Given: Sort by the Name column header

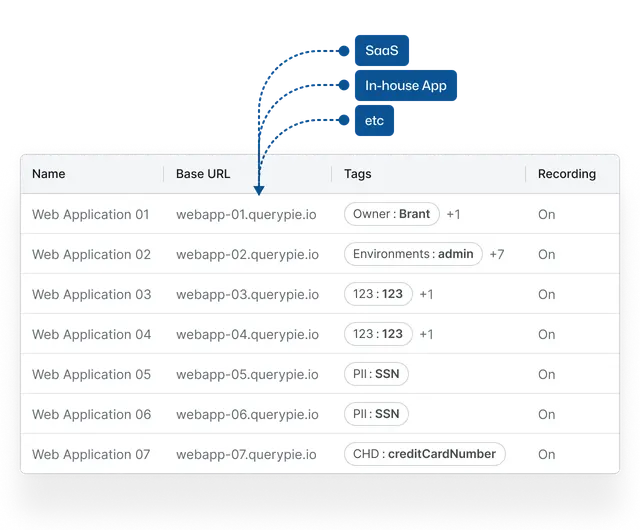Looking at the screenshot, I should click(49, 174).
